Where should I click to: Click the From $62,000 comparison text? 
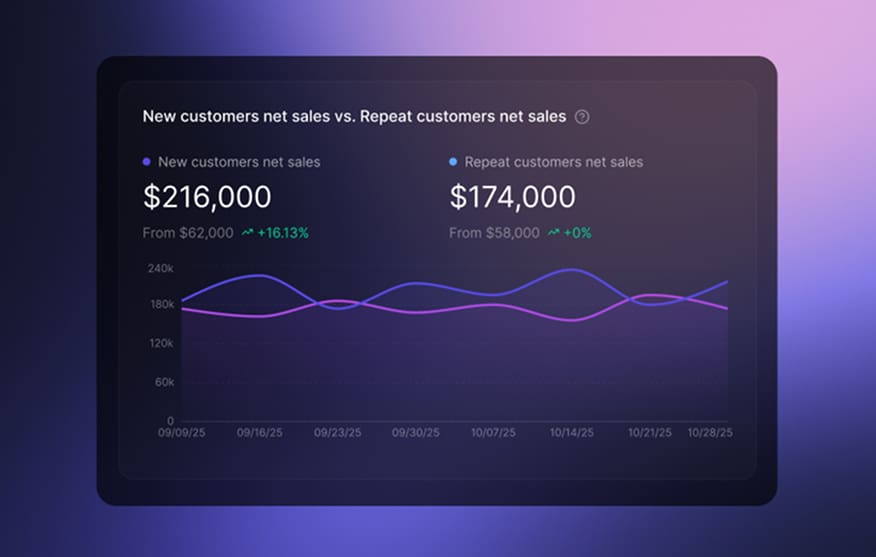point(188,233)
